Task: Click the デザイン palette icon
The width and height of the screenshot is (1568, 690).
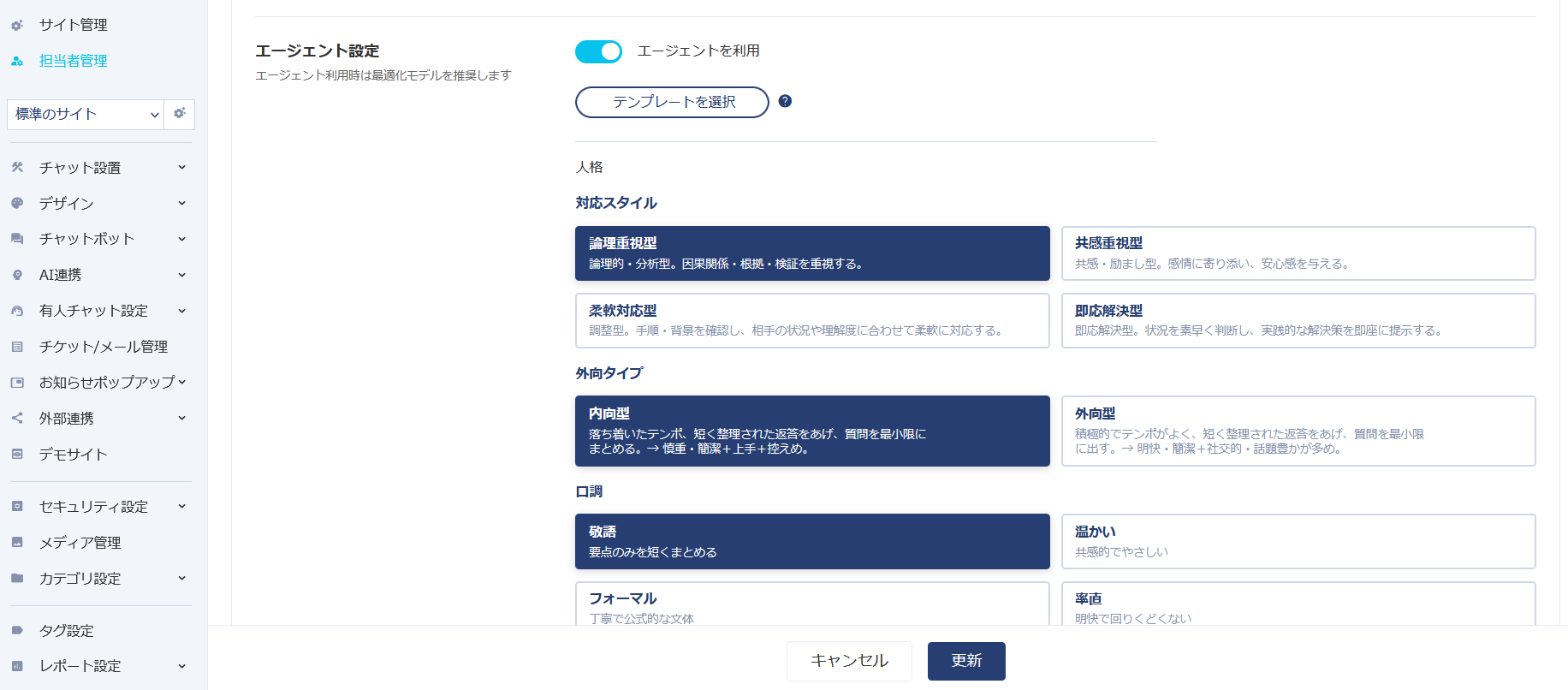Action: [x=17, y=204]
